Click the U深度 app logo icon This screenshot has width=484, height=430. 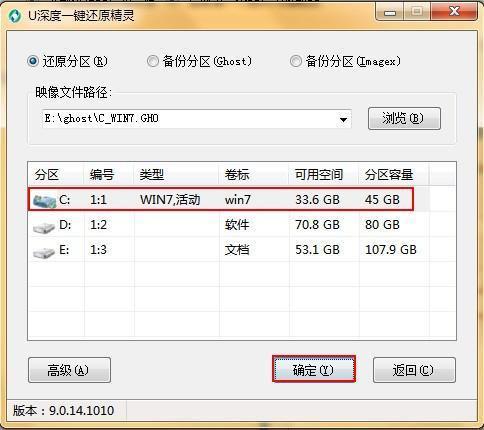pyautogui.click(x=14, y=17)
